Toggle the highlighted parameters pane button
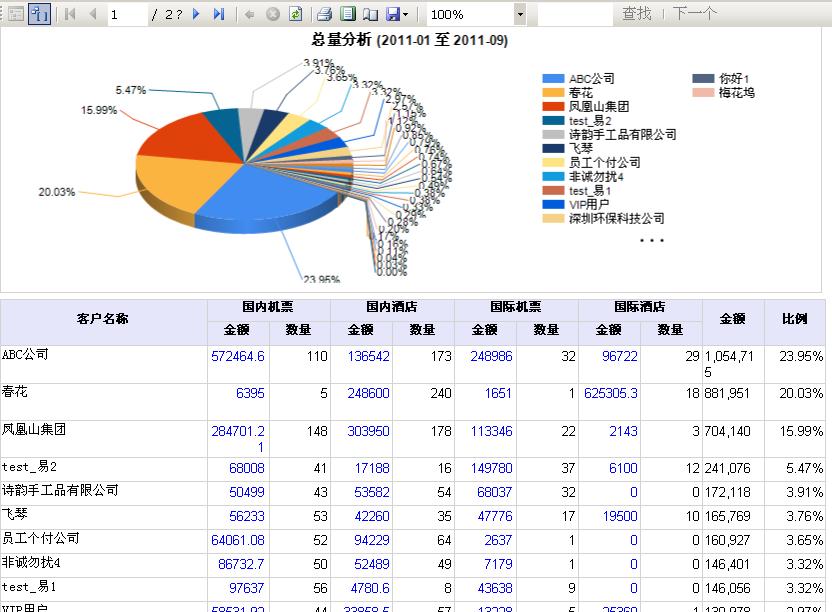The image size is (832, 612). point(39,14)
